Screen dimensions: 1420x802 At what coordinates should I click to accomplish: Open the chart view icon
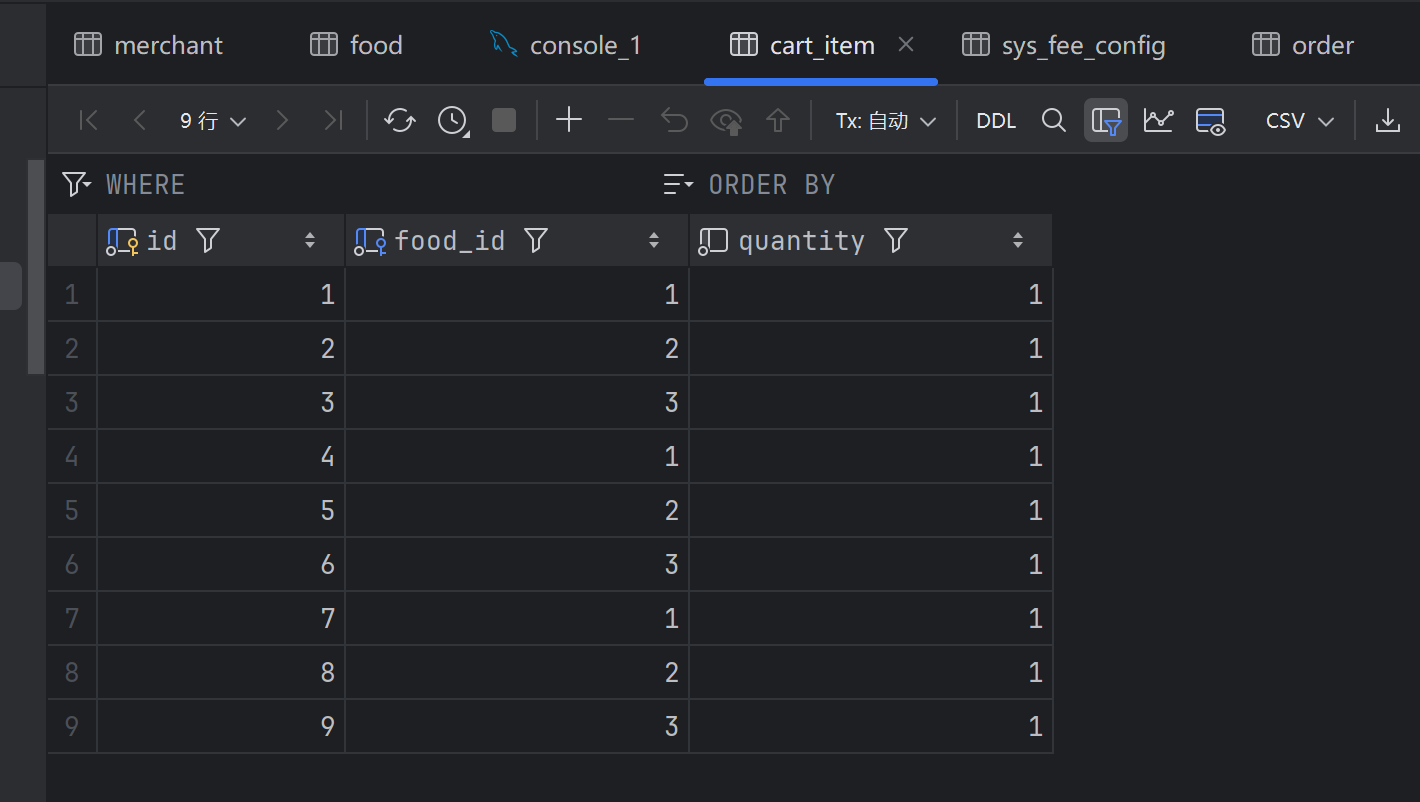click(1158, 121)
